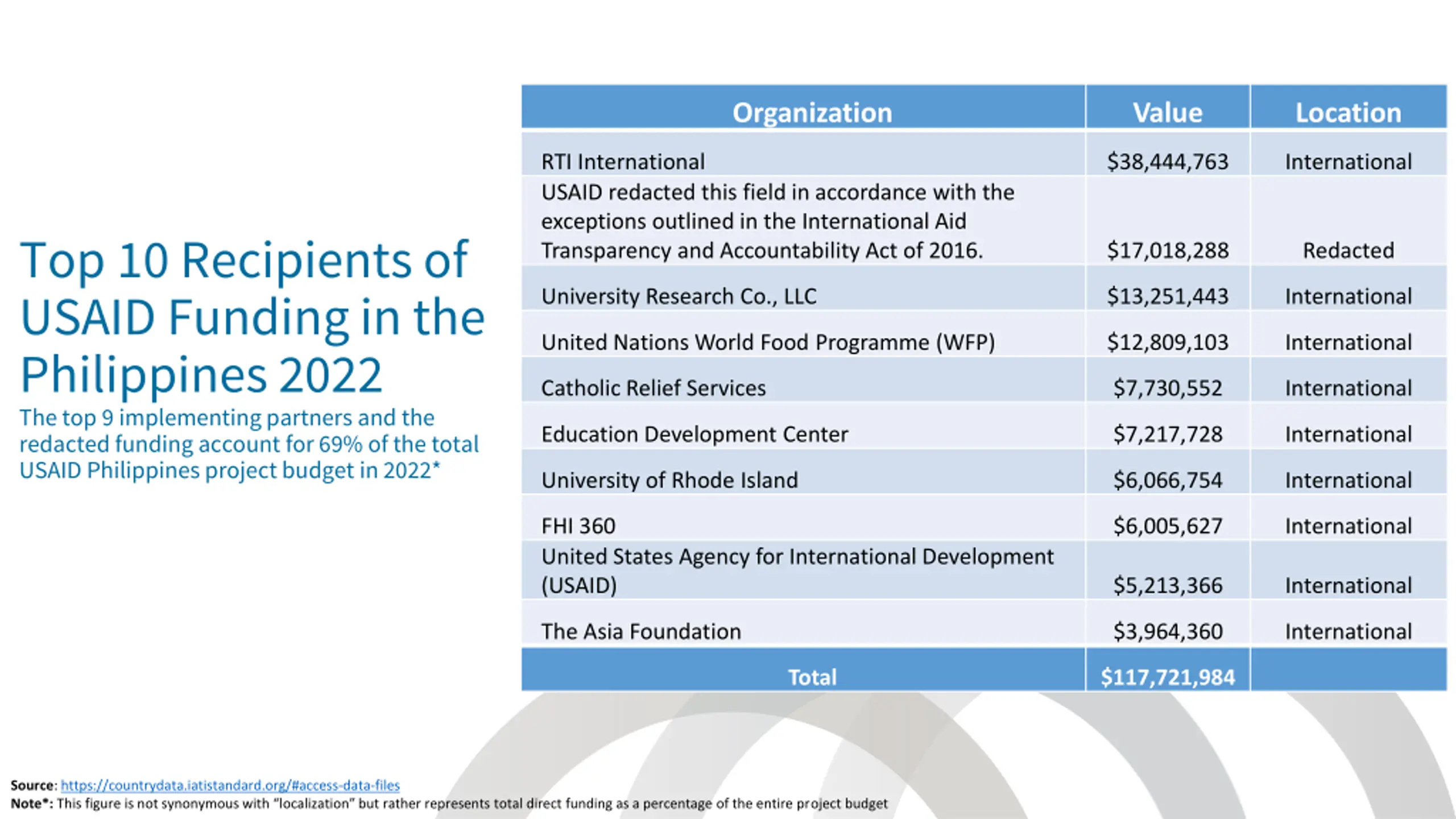Click the Location column header

point(1348,112)
